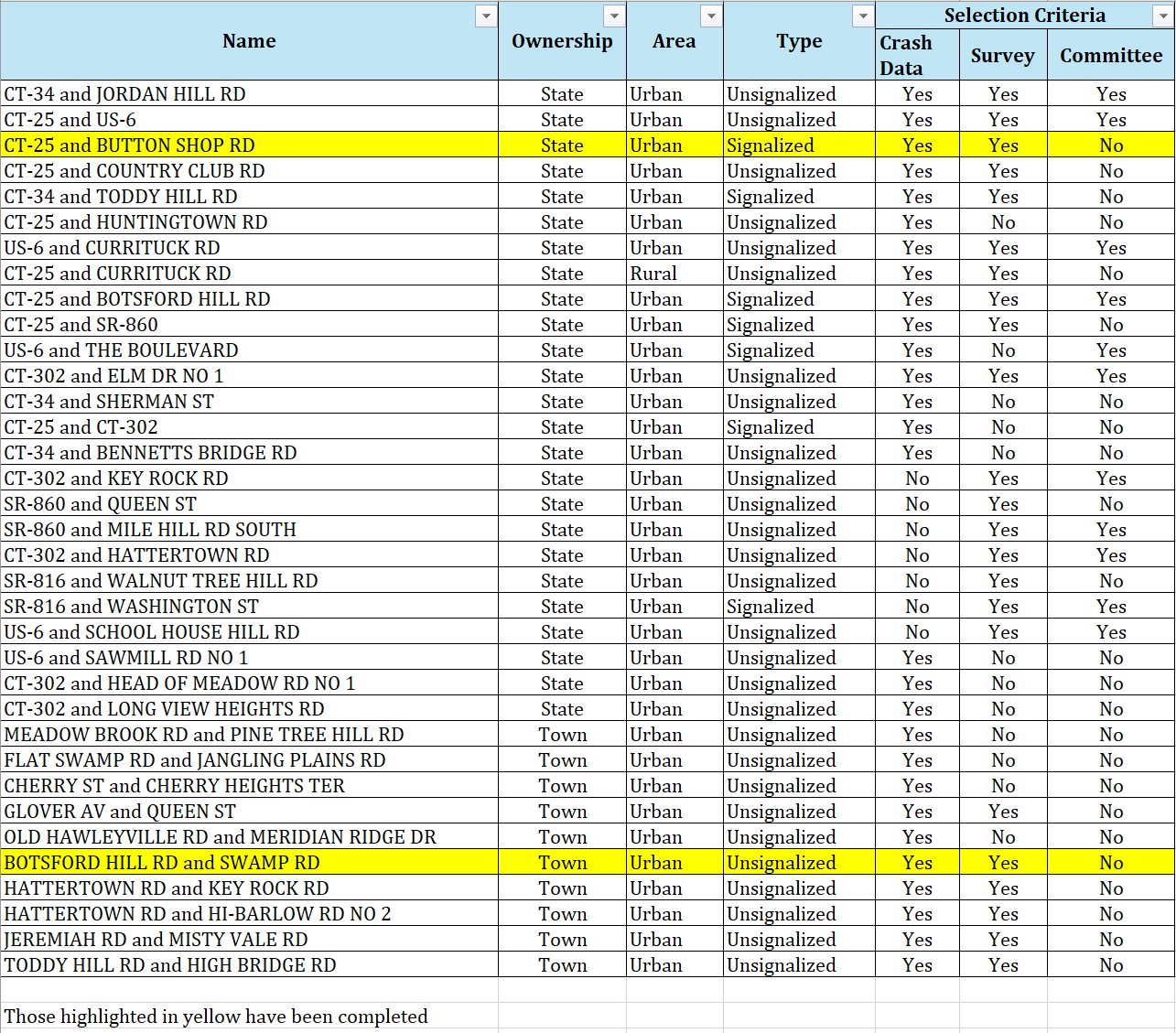This screenshot has height=1033, width=1176.
Task: Select the Crash Data header cell
Action: [x=916, y=55]
